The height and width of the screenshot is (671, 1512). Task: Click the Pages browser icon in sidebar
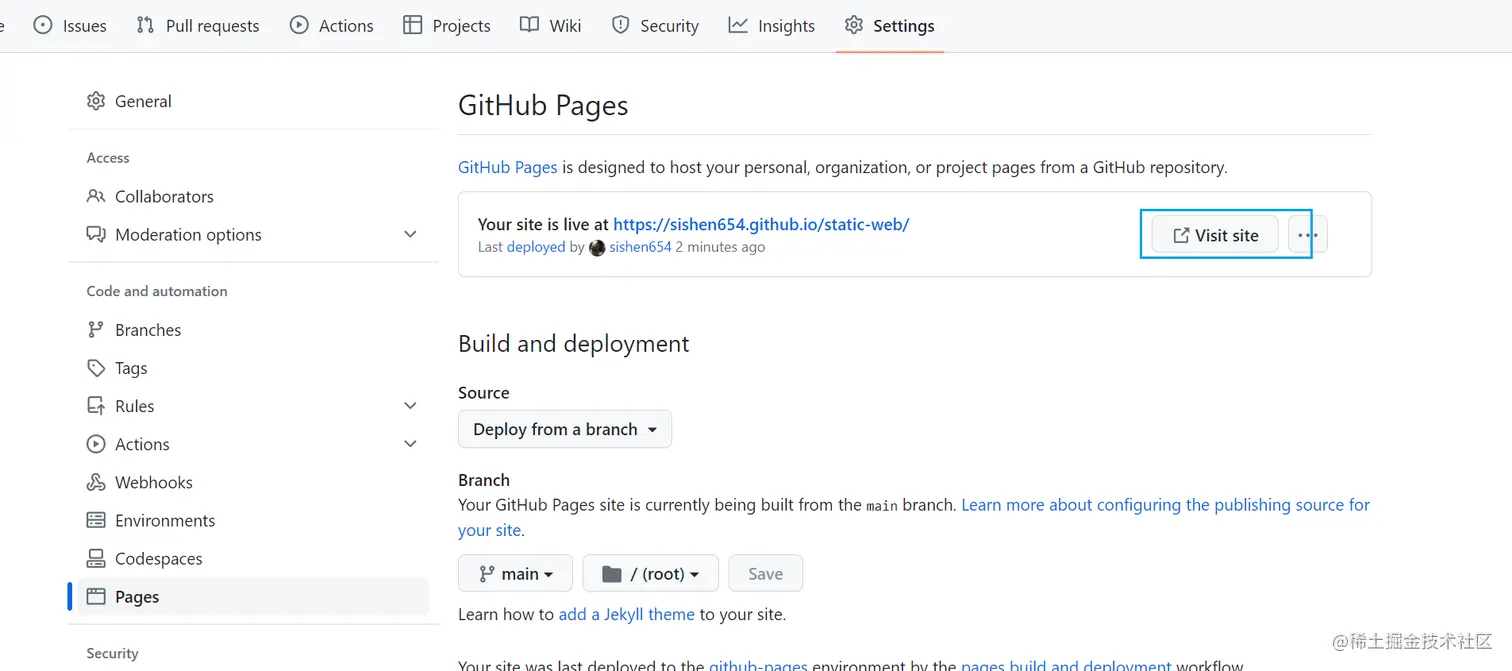point(96,597)
